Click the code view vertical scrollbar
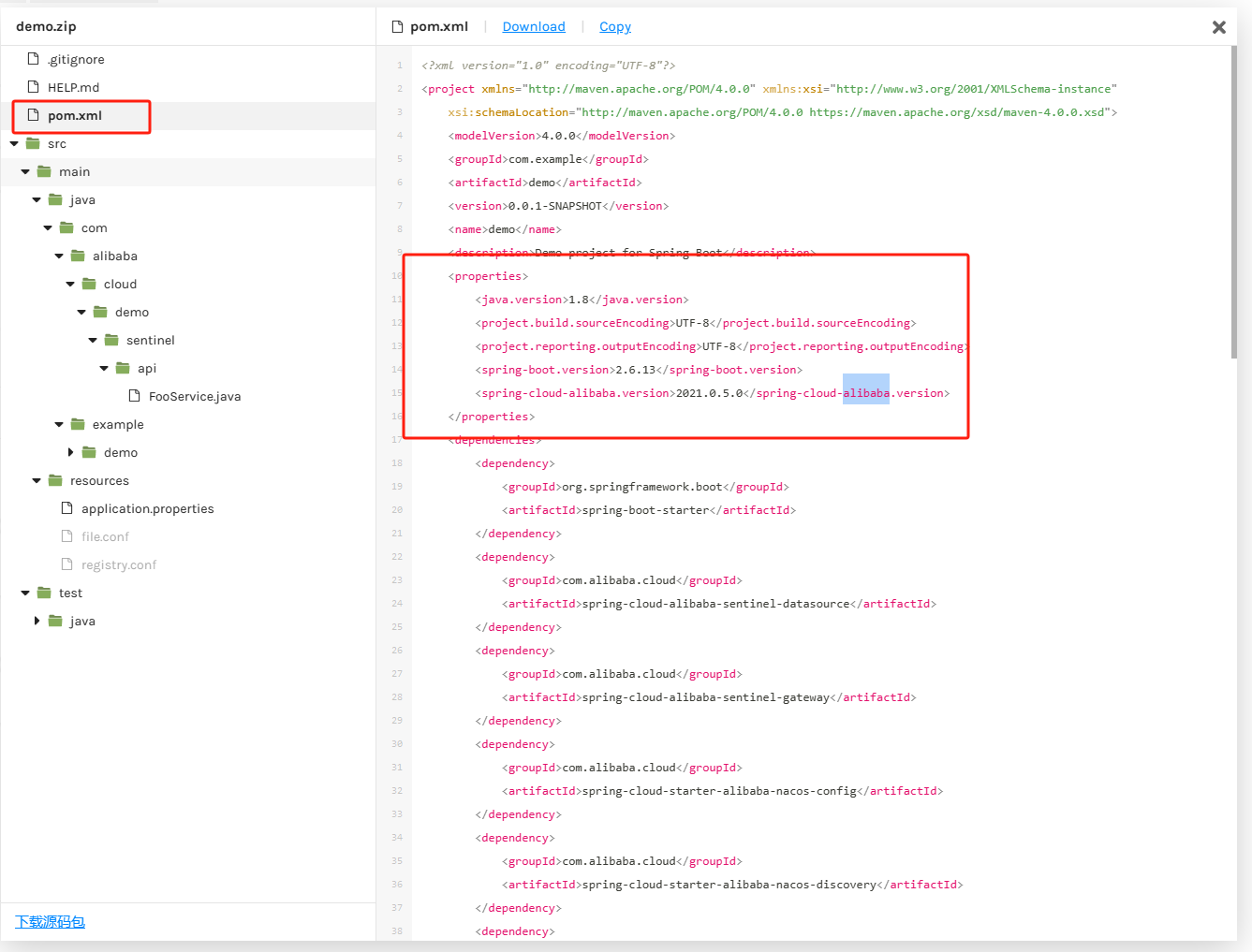Image resolution: width=1252 pixels, height=952 pixels. tap(1233, 201)
